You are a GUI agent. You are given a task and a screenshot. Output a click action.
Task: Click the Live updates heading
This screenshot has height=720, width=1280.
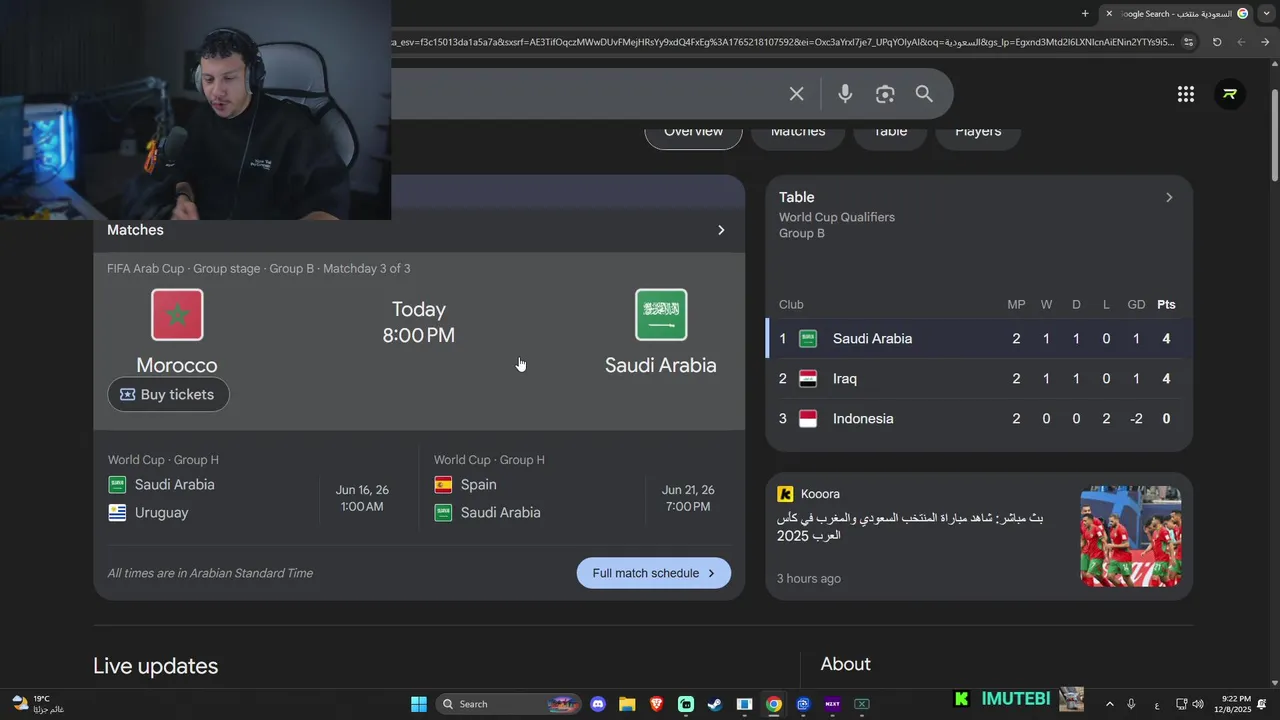[x=155, y=666]
